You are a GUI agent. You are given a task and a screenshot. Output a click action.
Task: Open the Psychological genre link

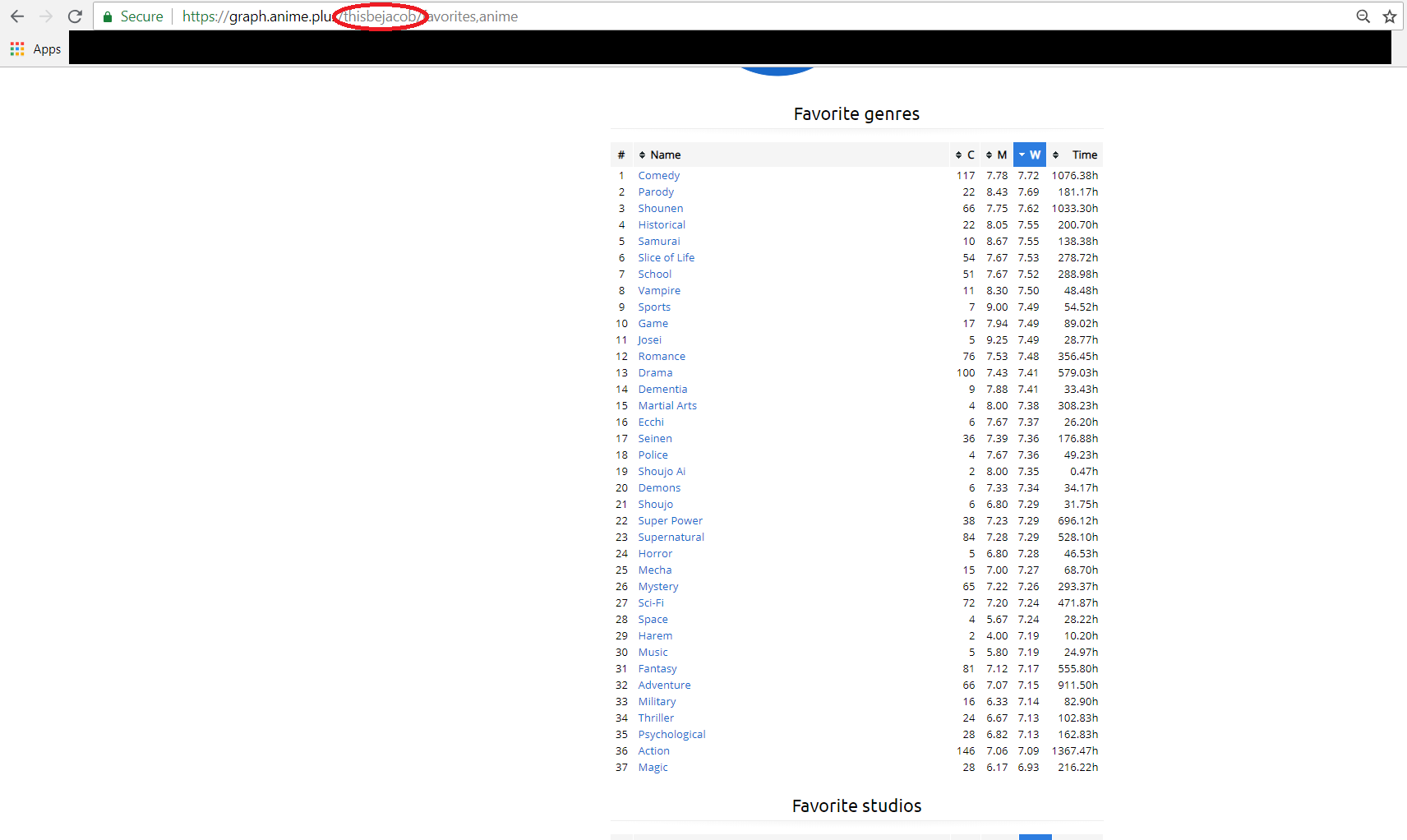(x=671, y=735)
